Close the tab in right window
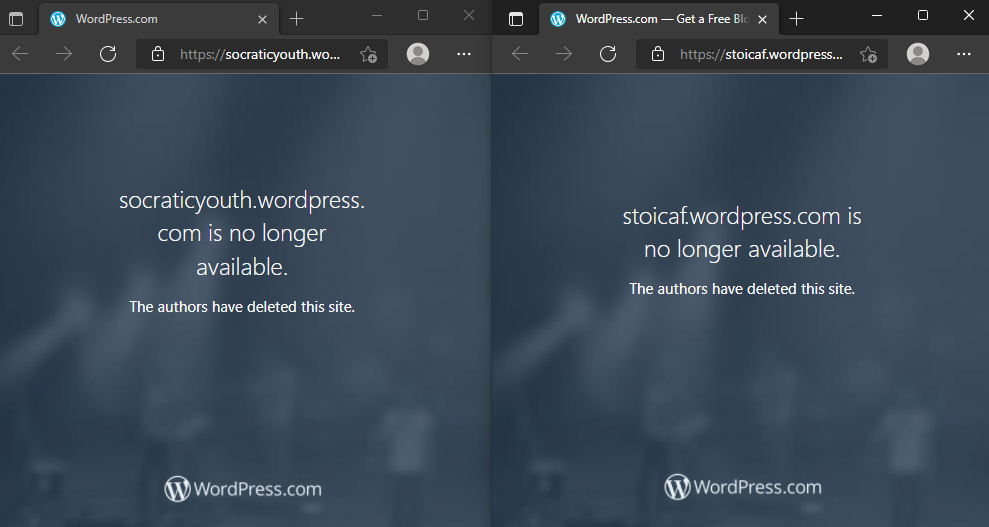989x527 pixels. pos(762,20)
